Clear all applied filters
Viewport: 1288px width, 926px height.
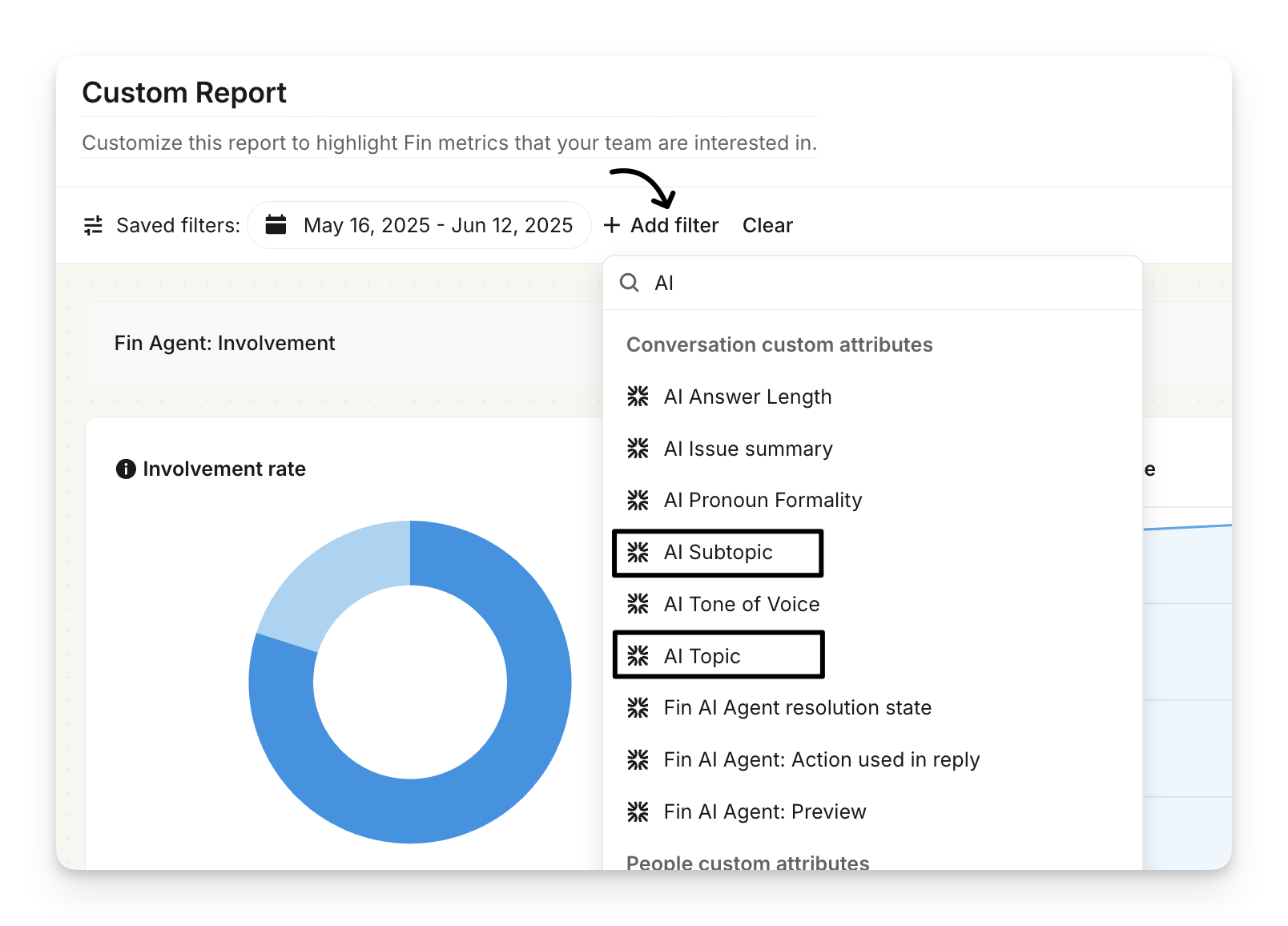click(x=767, y=226)
